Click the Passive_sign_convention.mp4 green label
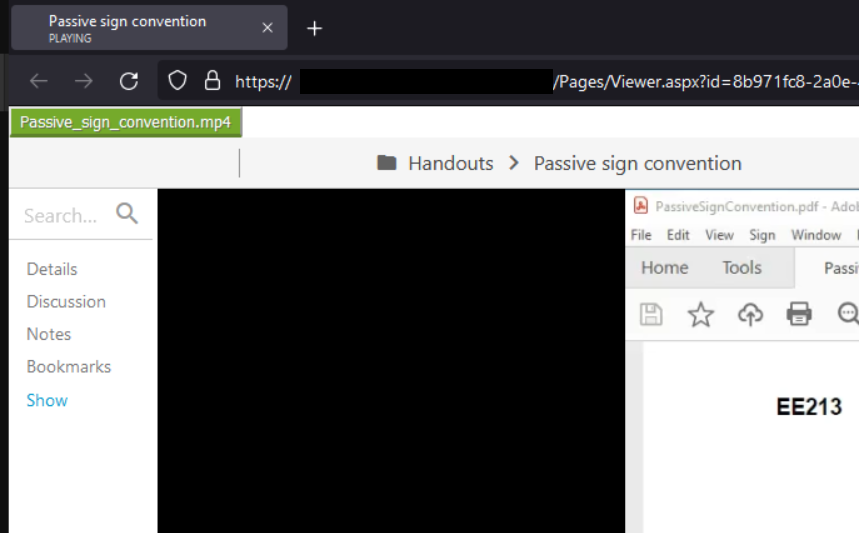This screenshot has width=860, height=533. 126,122
